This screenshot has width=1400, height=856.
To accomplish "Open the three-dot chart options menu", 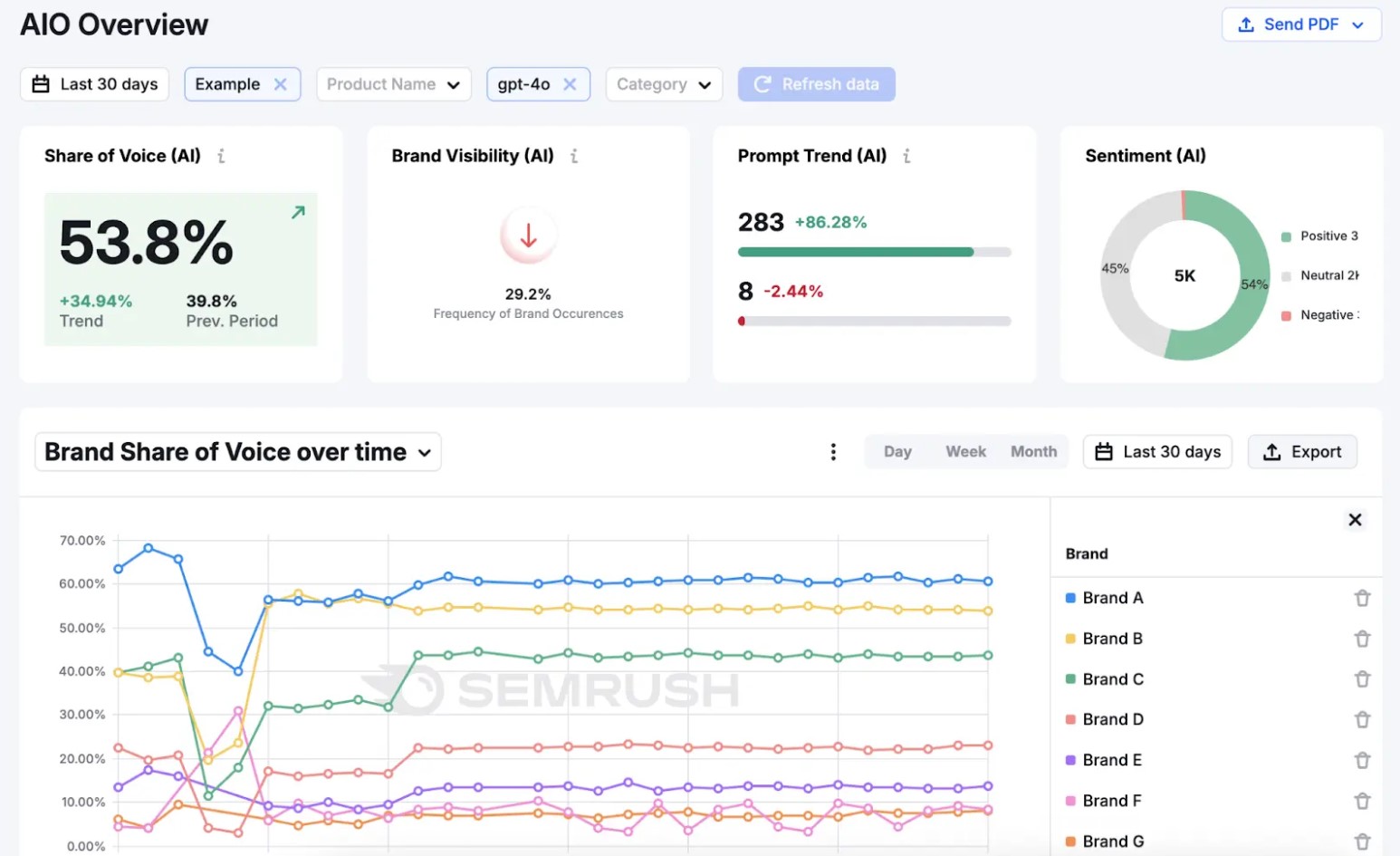I will (833, 451).
